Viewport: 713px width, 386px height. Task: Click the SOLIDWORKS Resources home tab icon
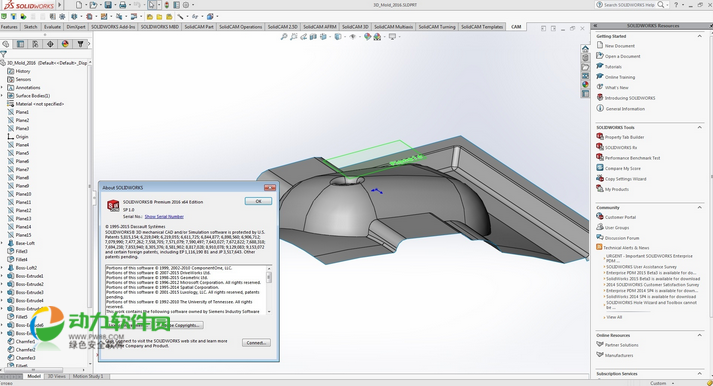pos(585,49)
